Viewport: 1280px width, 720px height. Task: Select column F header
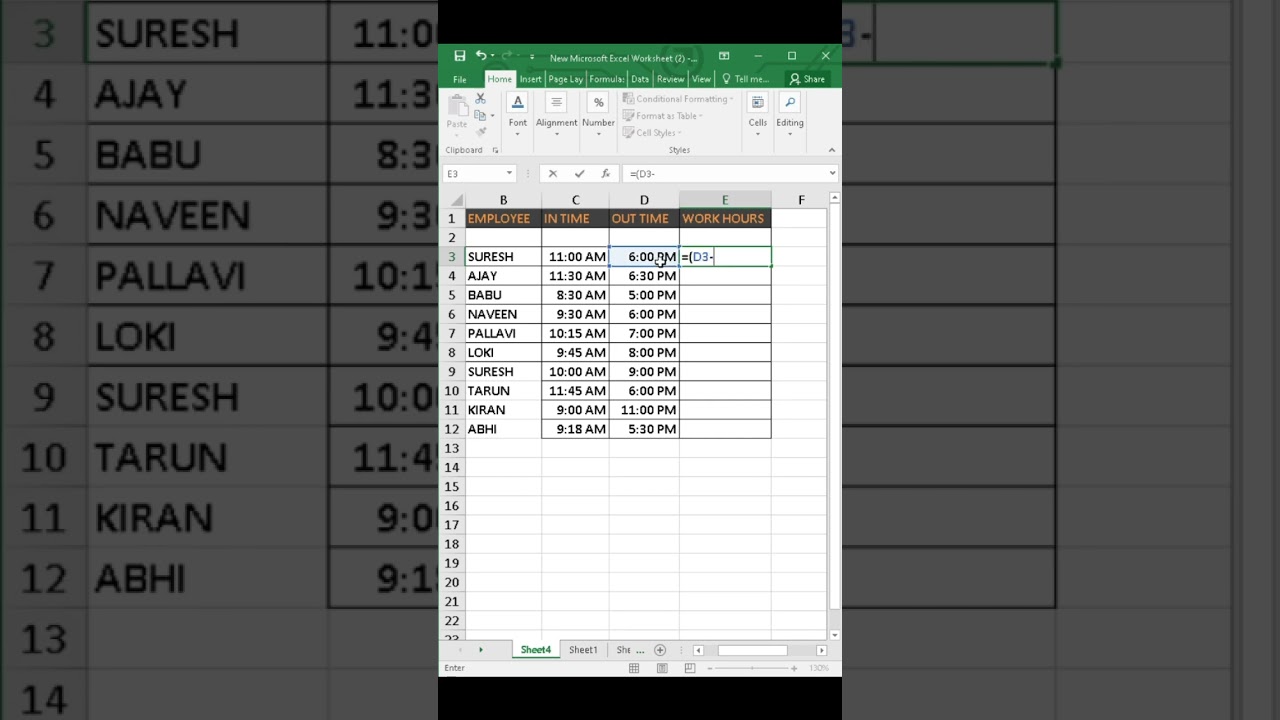pos(800,200)
